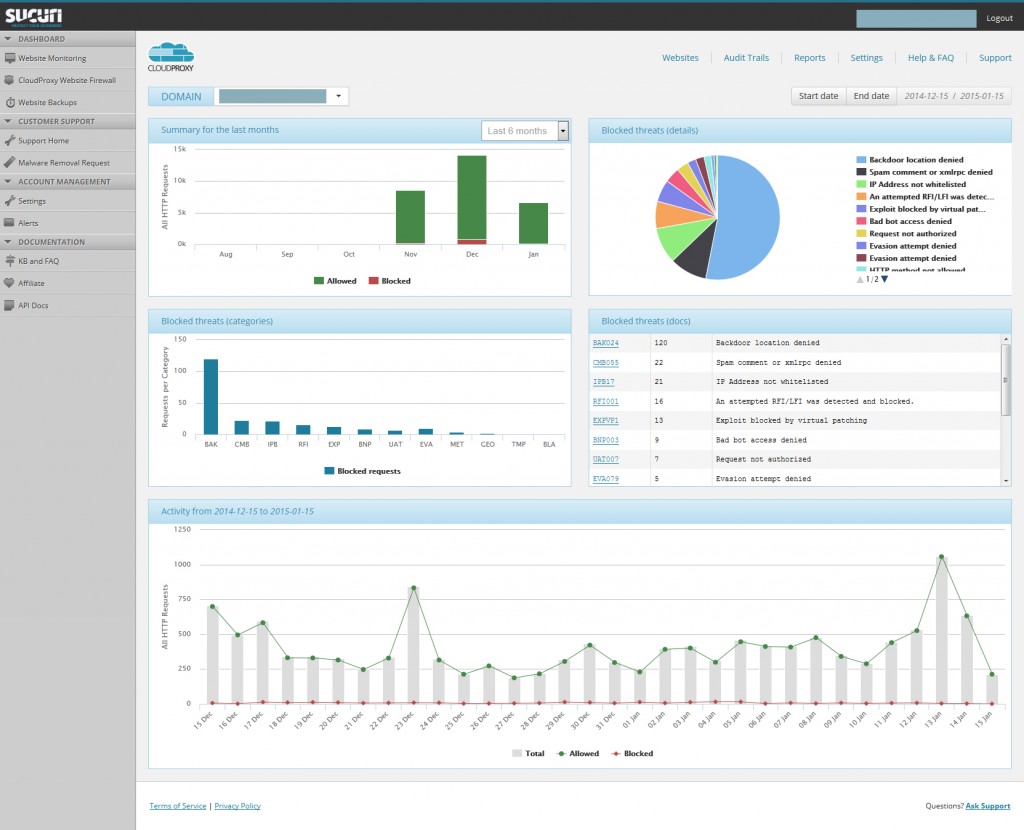Open the Audit Trails menu item
The width and height of the screenshot is (1024, 830).
[x=746, y=58]
